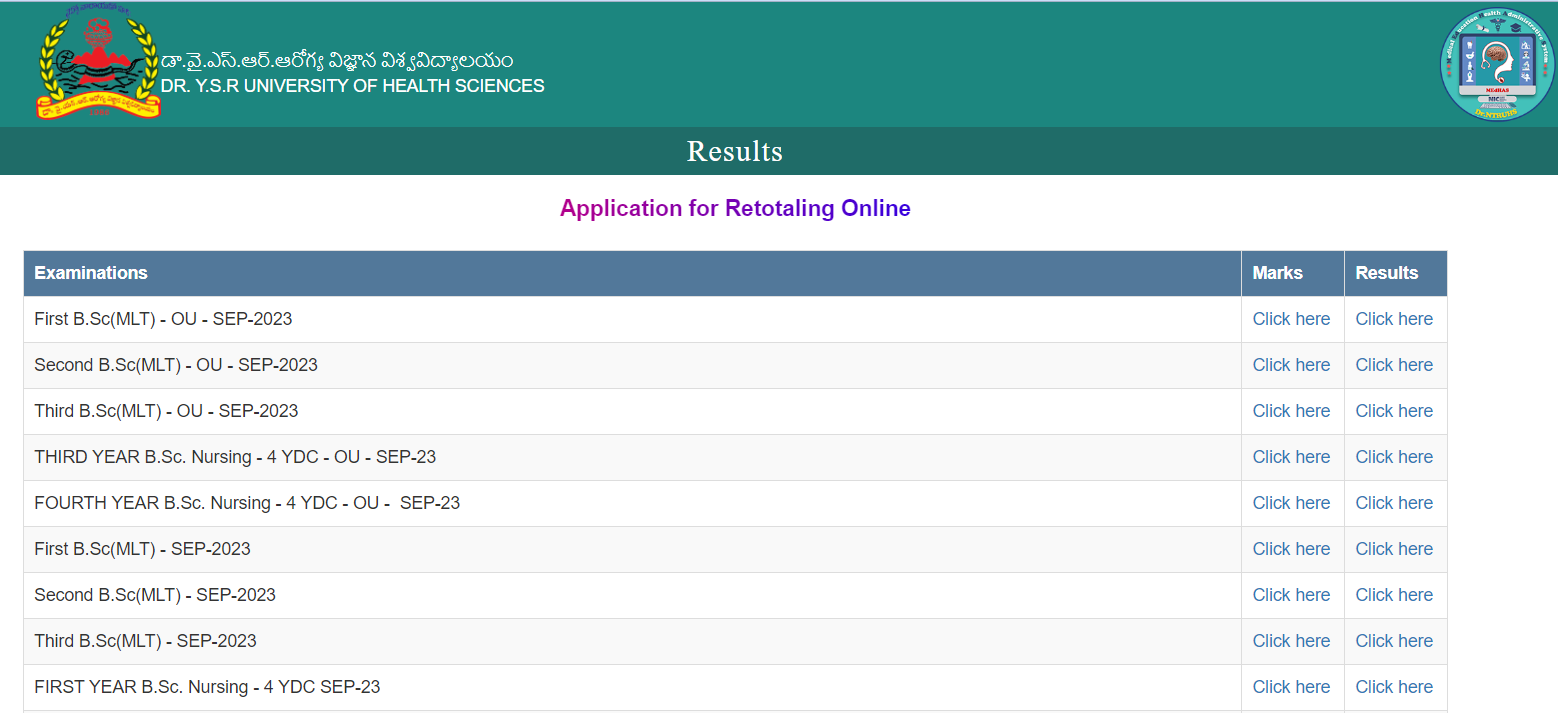Click the YSR University emblem logo
The height and width of the screenshot is (713, 1558).
pos(98,63)
